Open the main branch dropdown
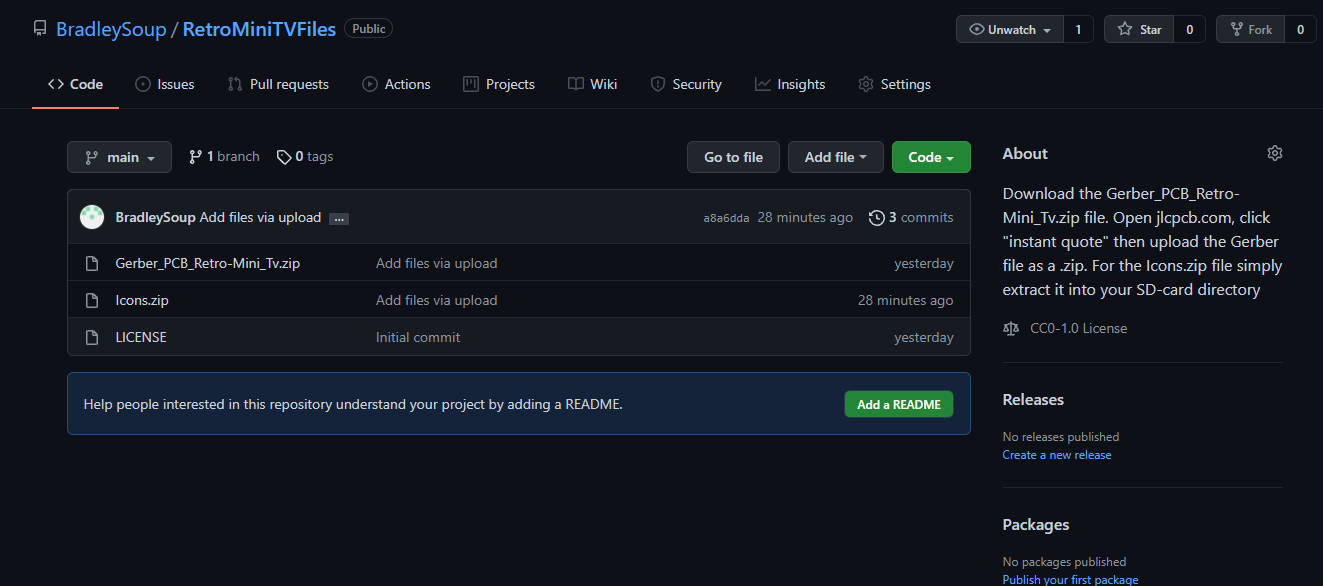Image resolution: width=1323 pixels, height=586 pixels. coord(119,157)
